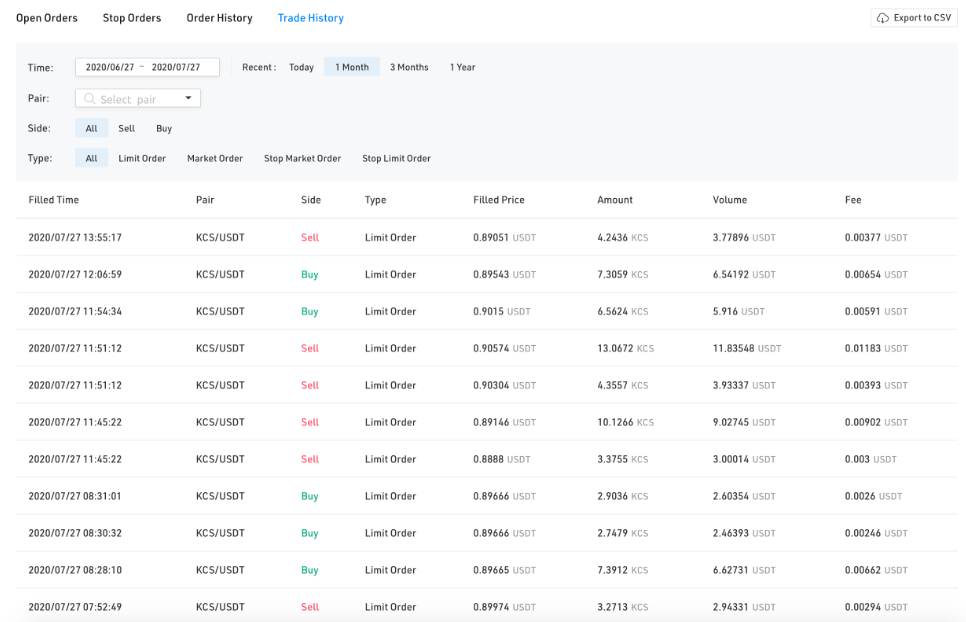This screenshot has width=966, height=622.
Task: Open the date range picker field
Action: pos(147,67)
